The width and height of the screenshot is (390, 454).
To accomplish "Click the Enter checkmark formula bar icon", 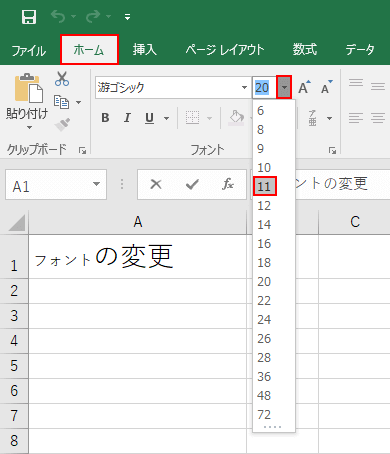I will coord(192,184).
